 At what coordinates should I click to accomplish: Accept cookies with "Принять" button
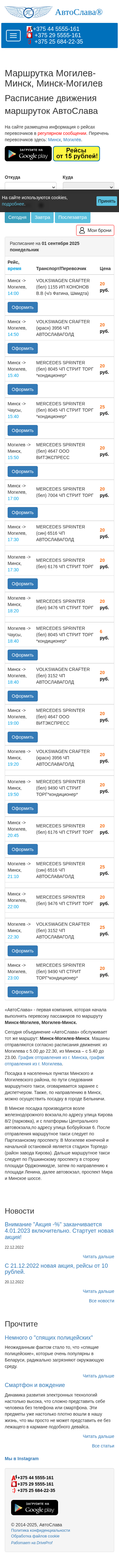tap(107, 201)
